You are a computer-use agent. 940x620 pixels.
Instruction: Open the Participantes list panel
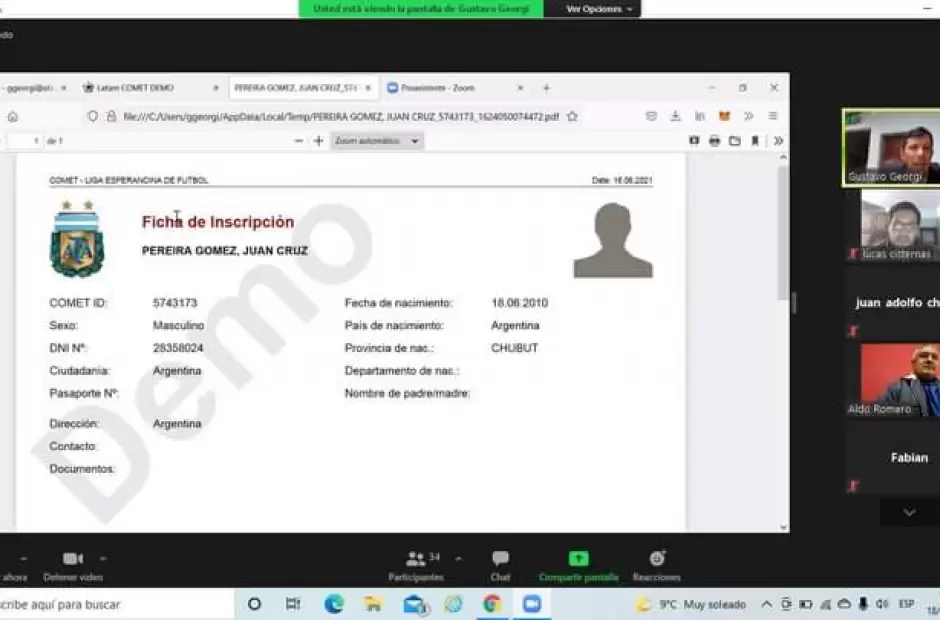pos(416,564)
